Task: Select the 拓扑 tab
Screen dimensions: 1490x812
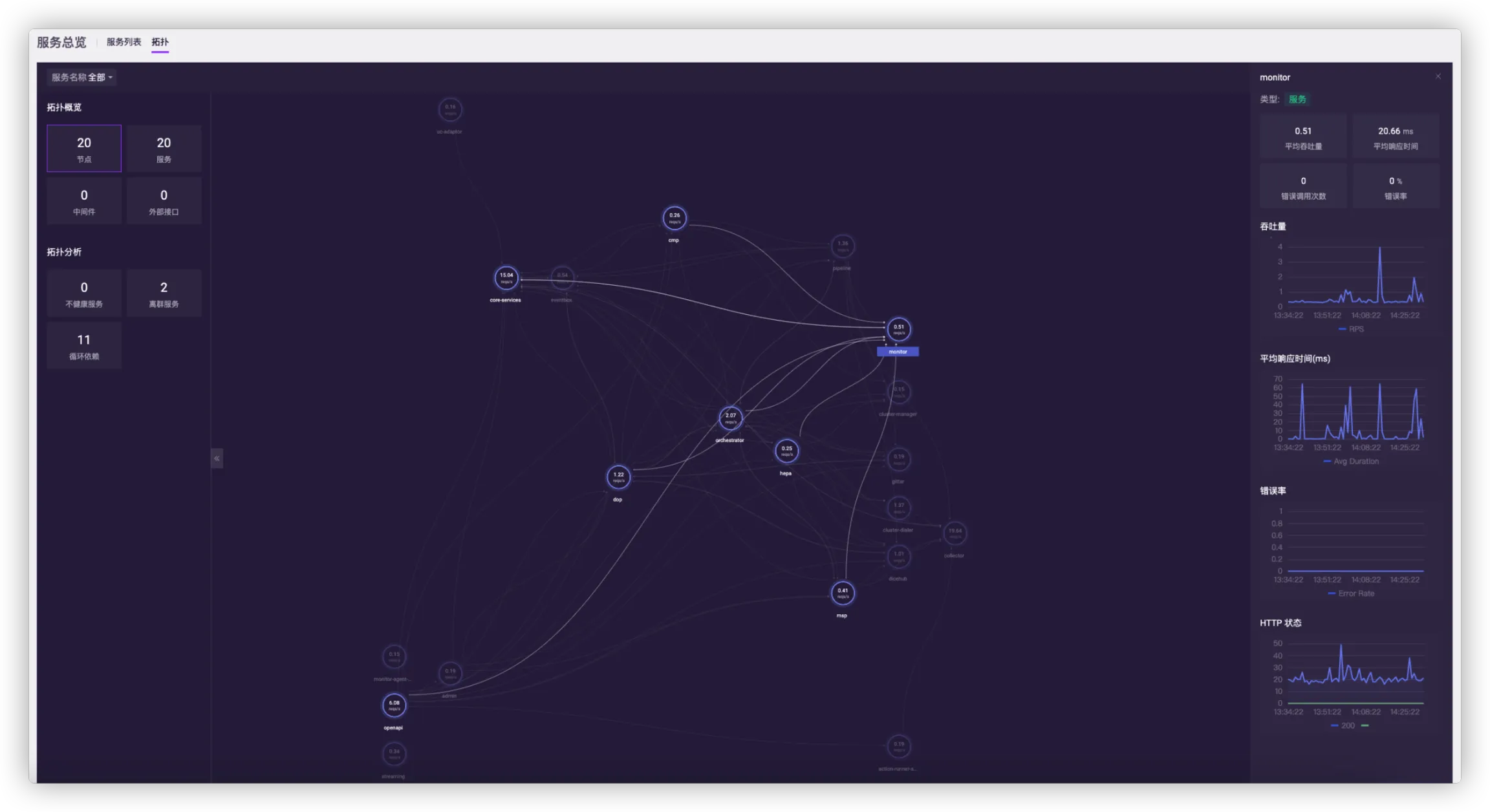Action: click(x=160, y=42)
